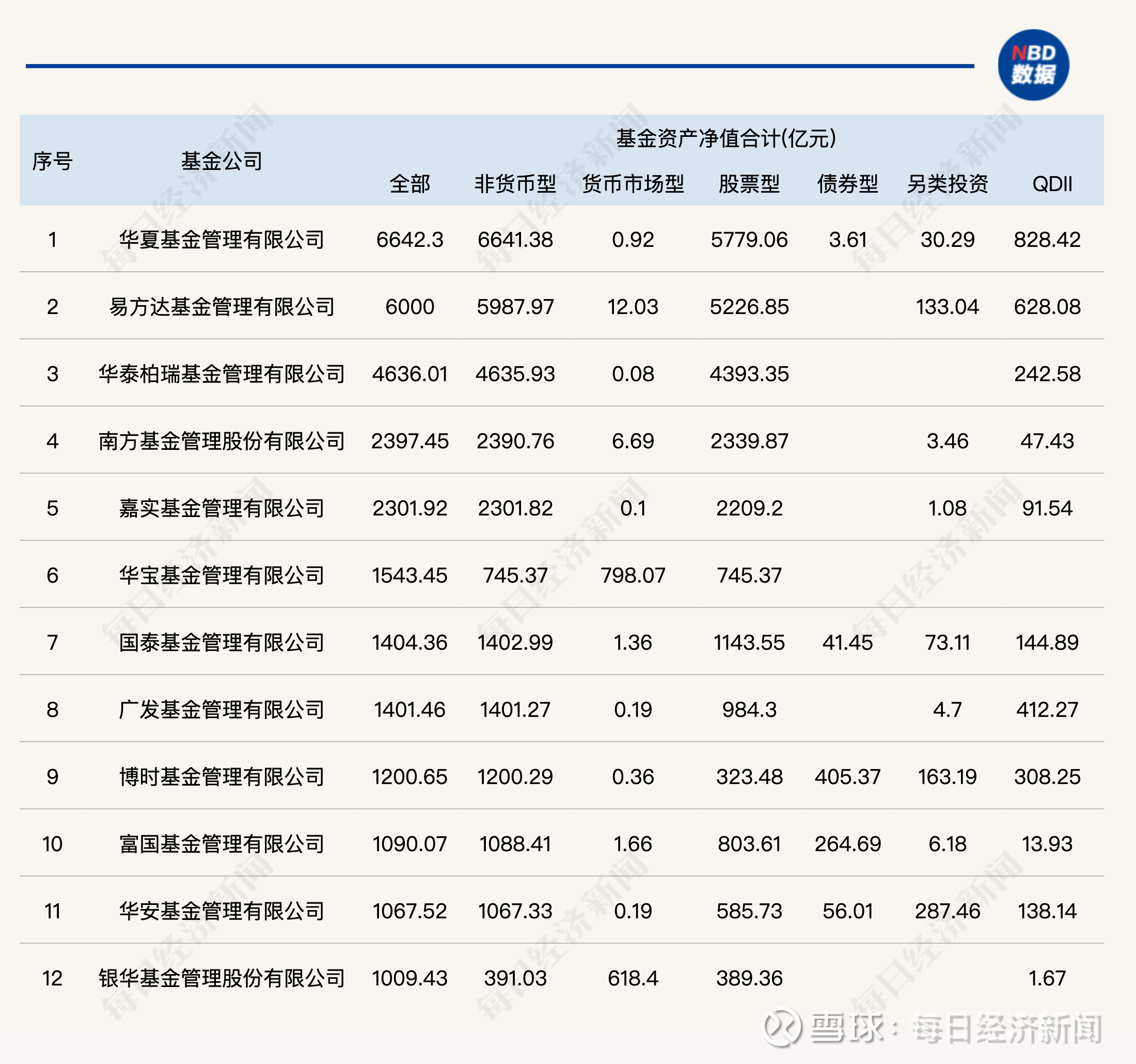The image size is (1136, 1064).
Task: Select the 货币市场型 column header
Action: click(x=634, y=183)
